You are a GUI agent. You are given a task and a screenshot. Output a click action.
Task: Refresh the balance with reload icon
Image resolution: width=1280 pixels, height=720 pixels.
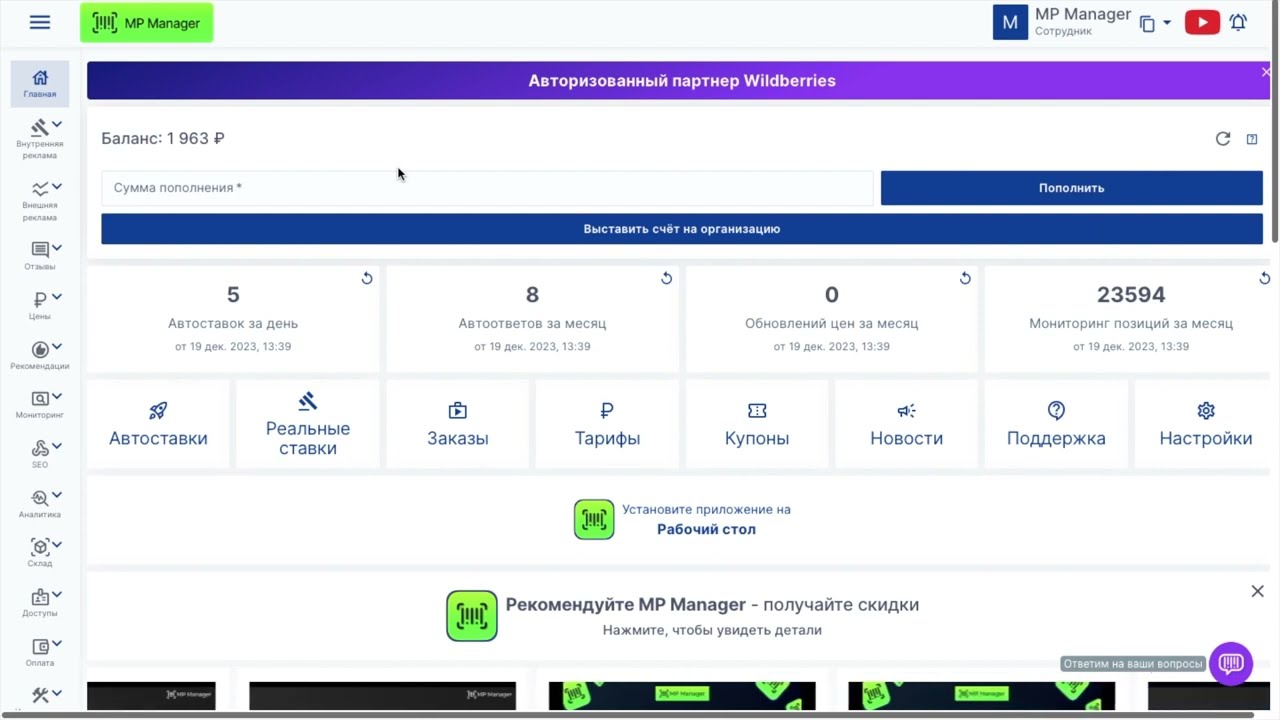tap(1222, 139)
